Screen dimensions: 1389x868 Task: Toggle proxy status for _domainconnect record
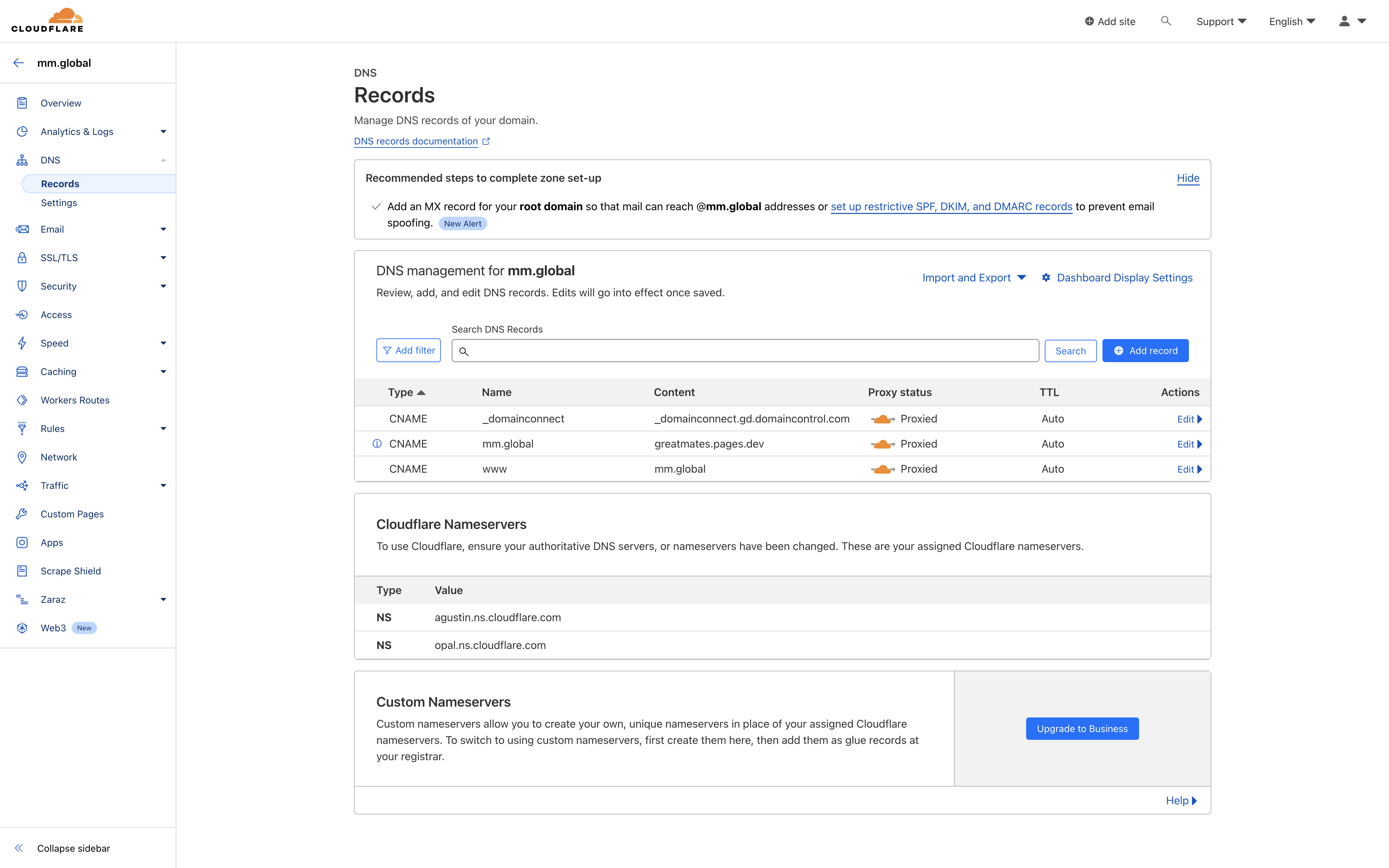click(883, 418)
